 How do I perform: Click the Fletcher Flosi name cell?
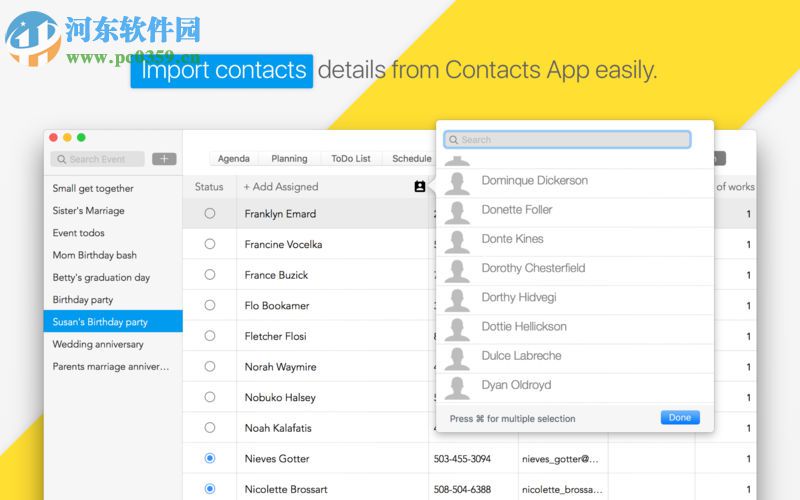(x=332, y=336)
